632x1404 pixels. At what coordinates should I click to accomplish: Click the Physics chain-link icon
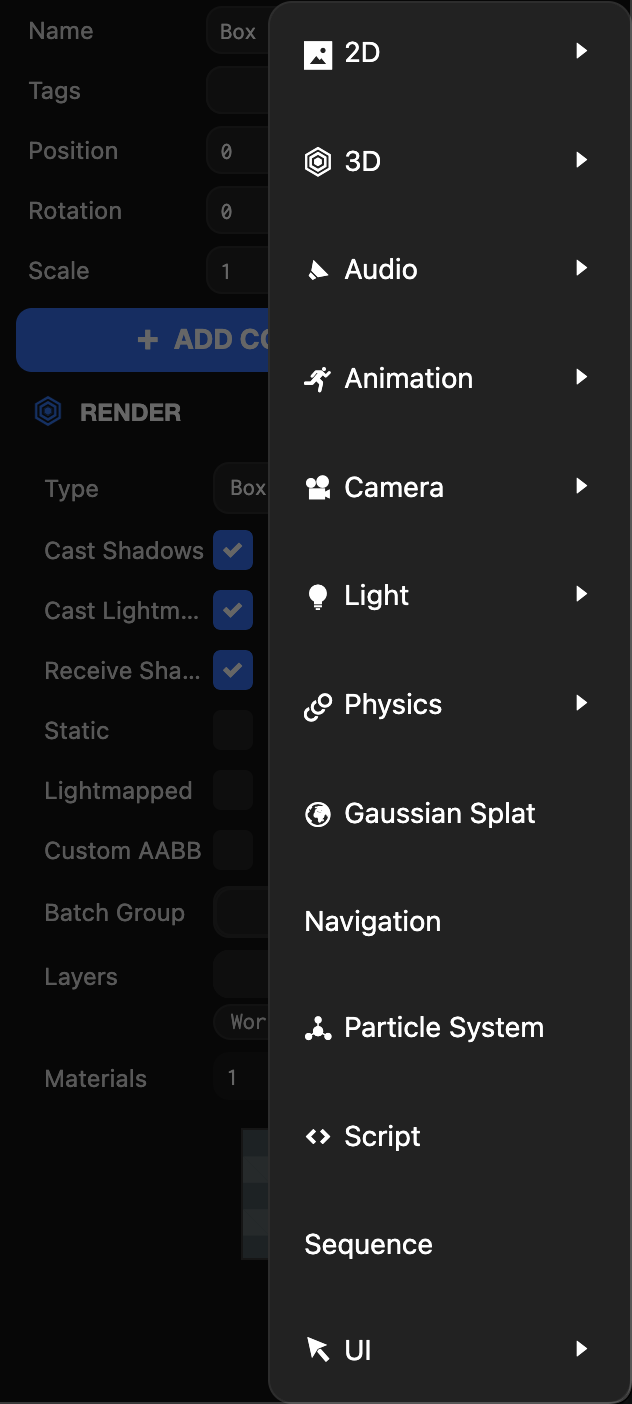(x=318, y=706)
